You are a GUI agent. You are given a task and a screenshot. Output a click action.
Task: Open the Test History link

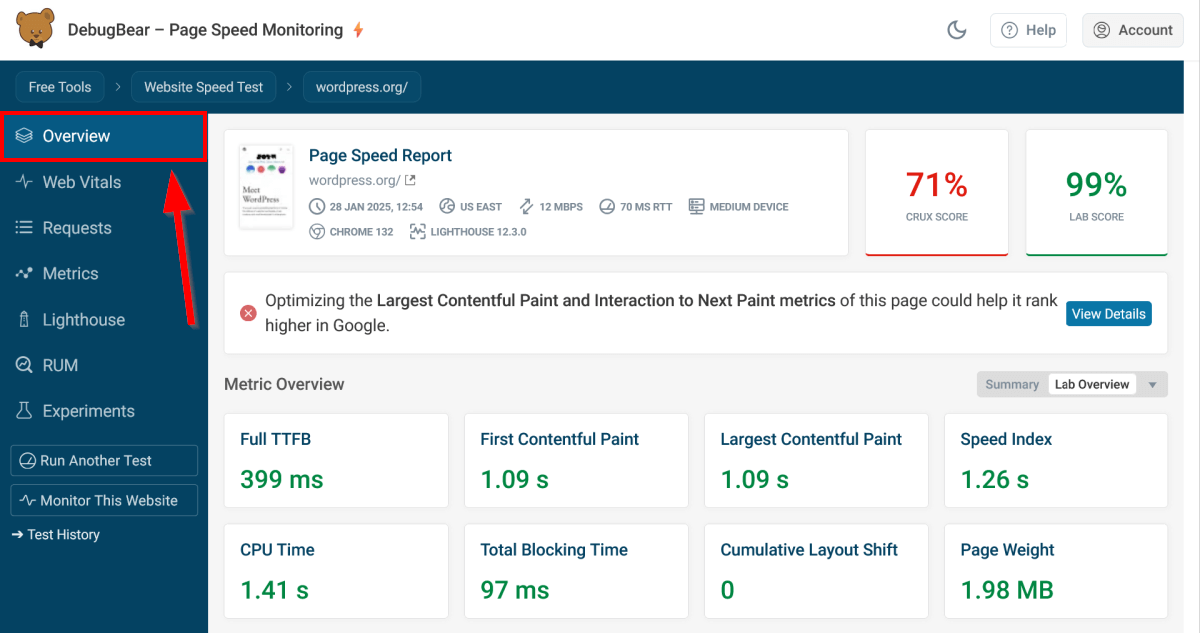(x=56, y=535)
